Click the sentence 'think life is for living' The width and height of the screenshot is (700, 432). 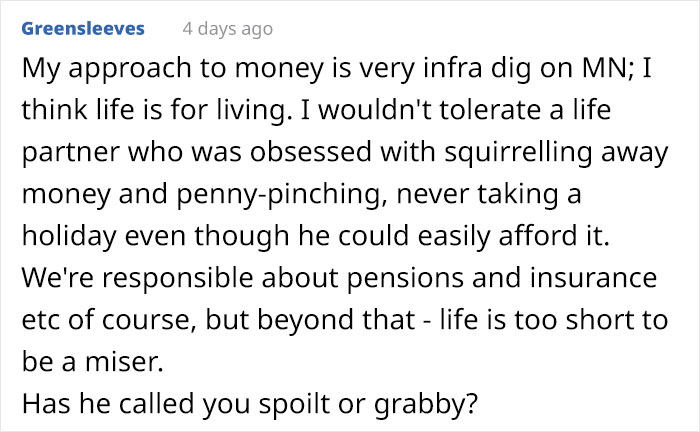[x=154, y=110]
